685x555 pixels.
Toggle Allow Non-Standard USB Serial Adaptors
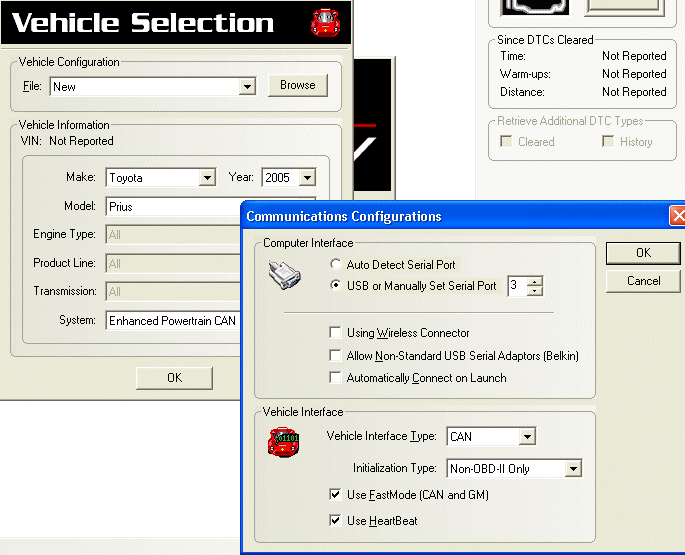point(336,356)
